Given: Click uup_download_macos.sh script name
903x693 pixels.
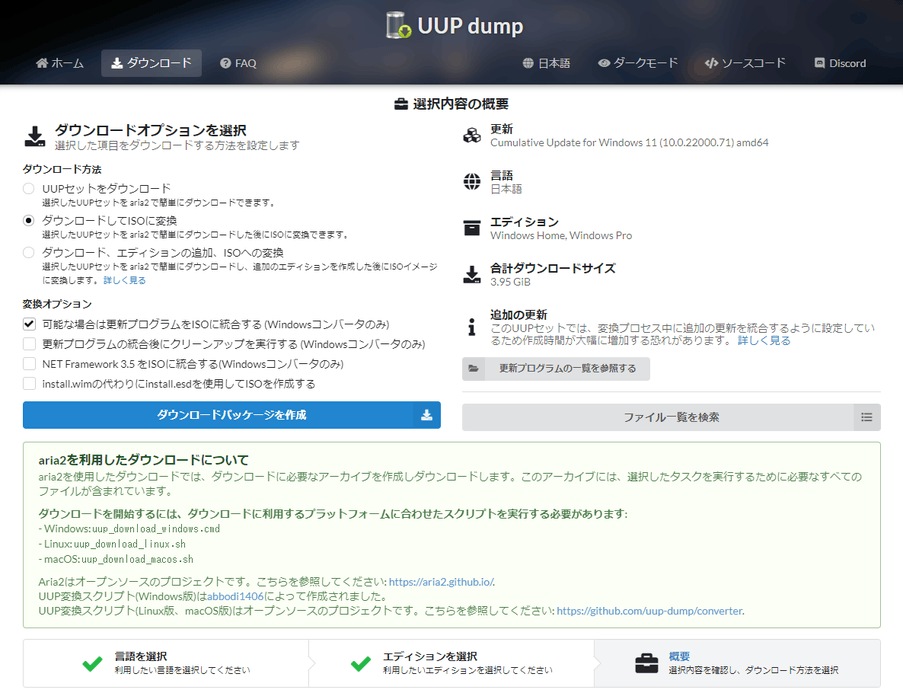Looking at the screenshot, I should [x=137, y=559].
